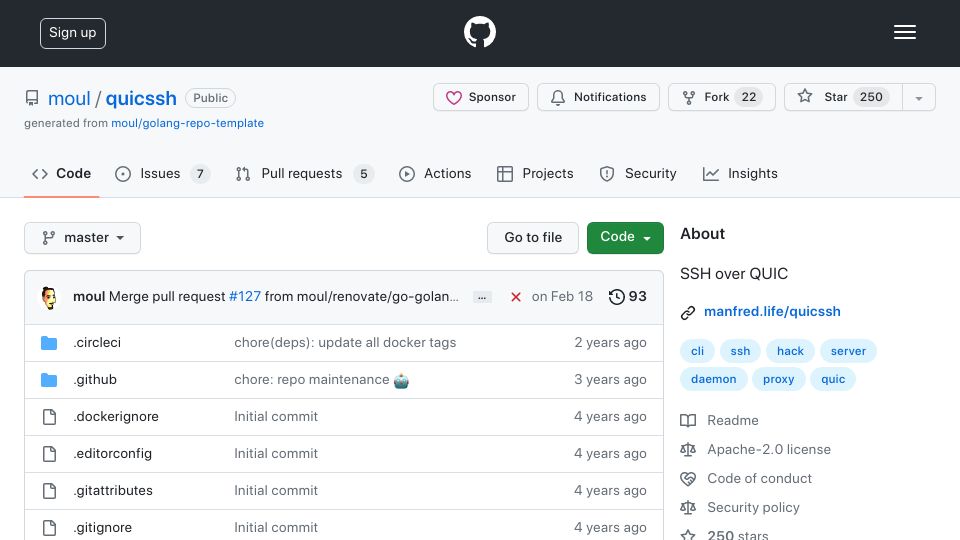Click the red failed checks X icon
The height and width of the screenshot is (540, 960).
click(516, 298)
